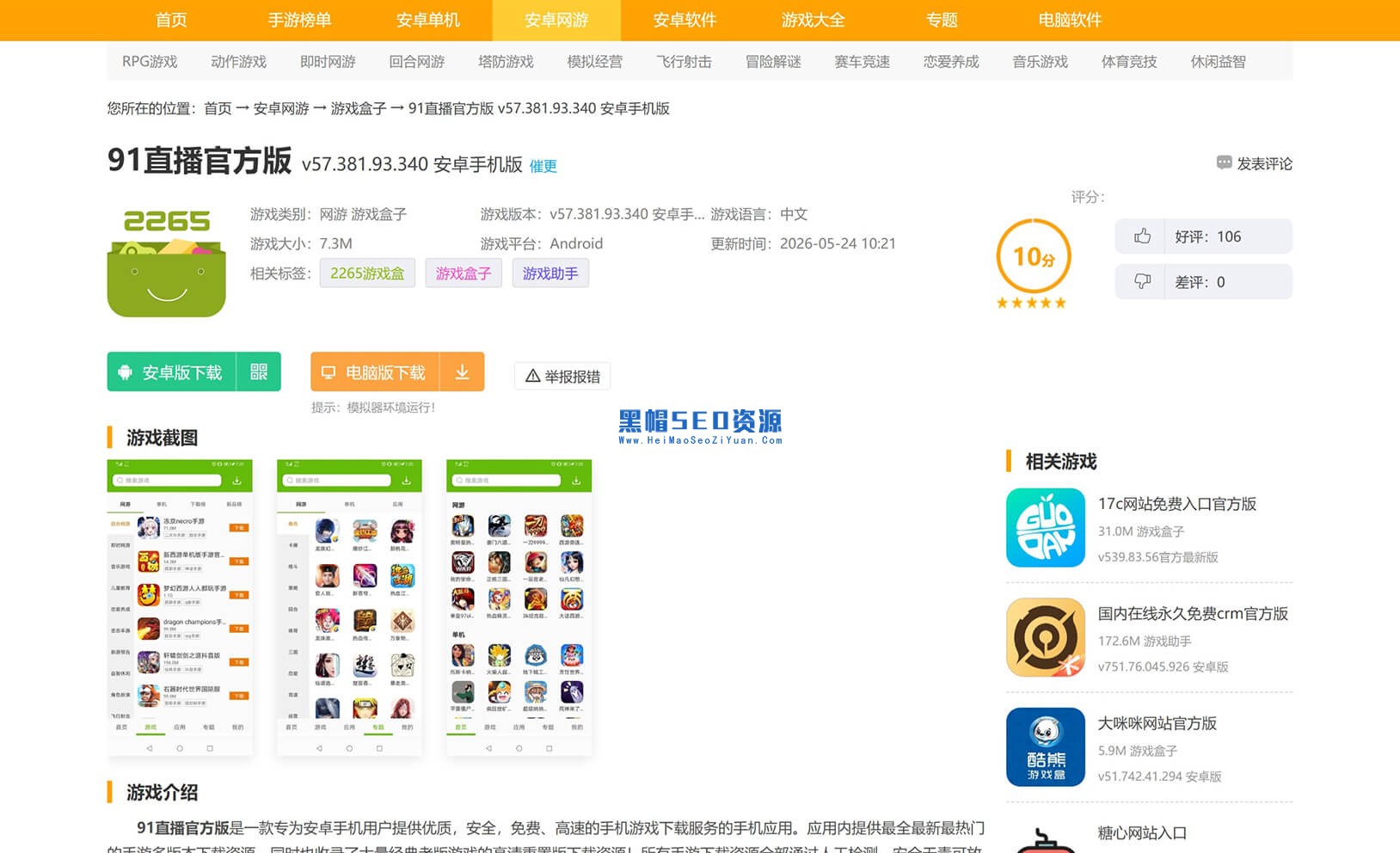
Task: Open the second game screenshot thumbnail
Action: 349,609
